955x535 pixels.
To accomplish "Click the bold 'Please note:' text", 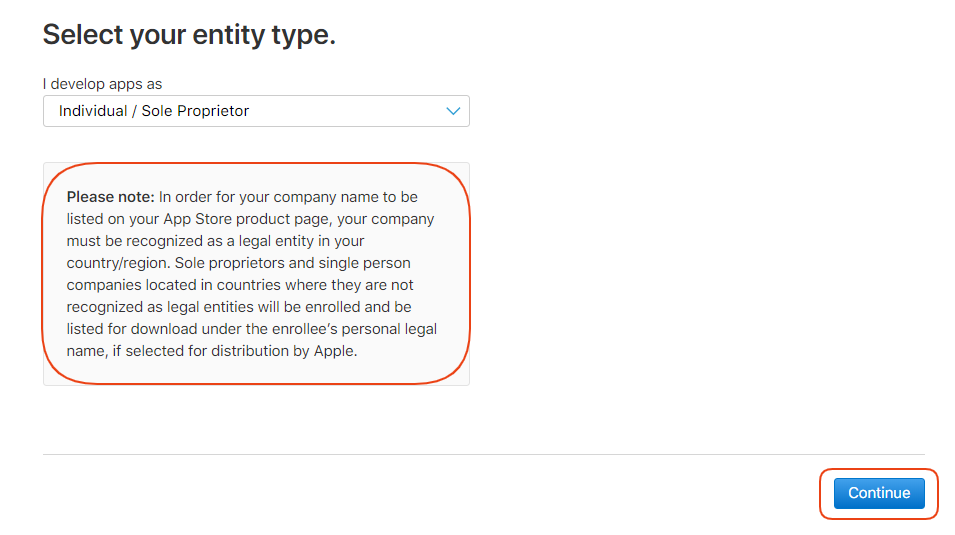I will [110, 197].
